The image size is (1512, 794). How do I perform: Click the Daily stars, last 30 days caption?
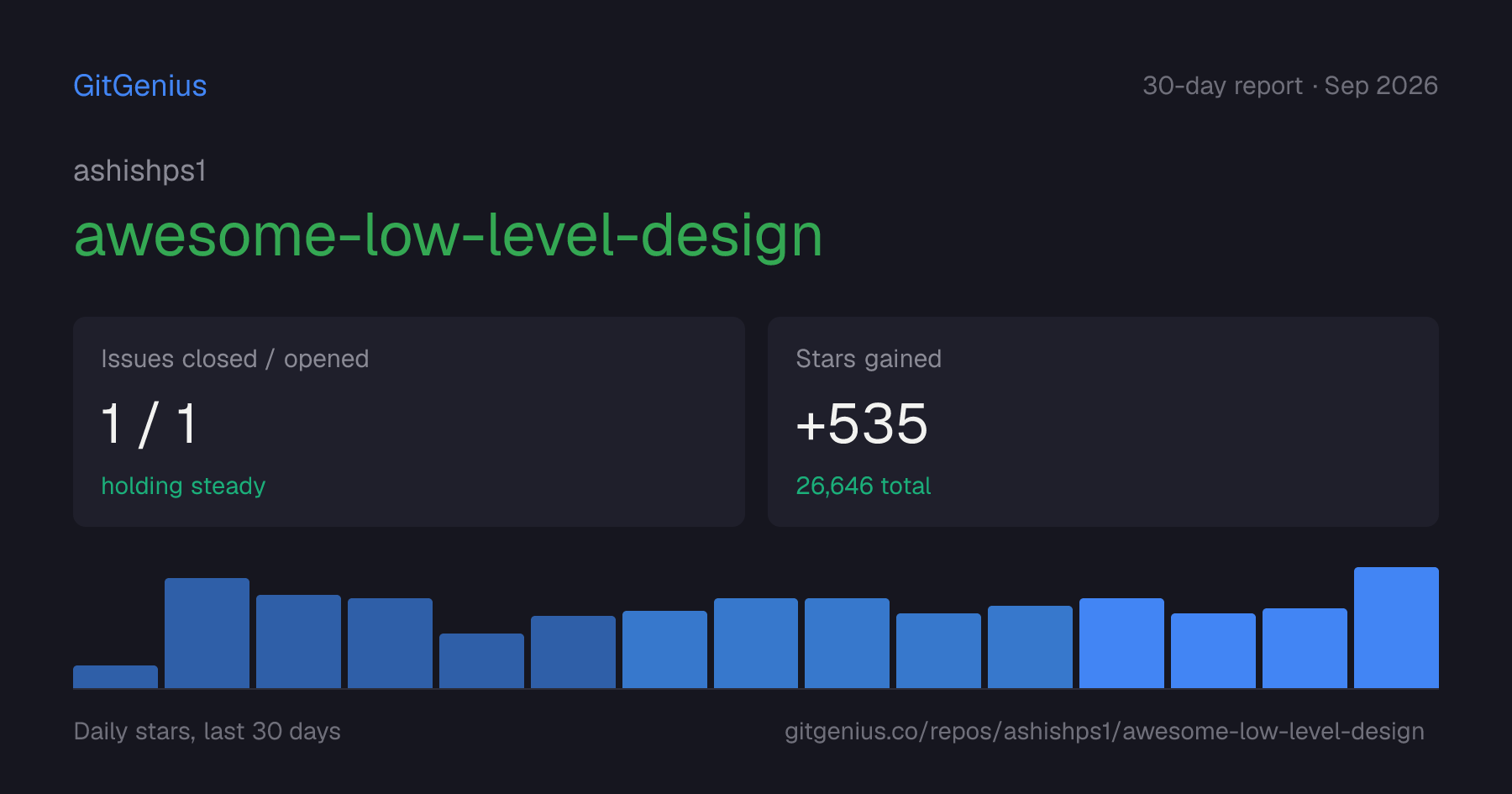[207, 731]
